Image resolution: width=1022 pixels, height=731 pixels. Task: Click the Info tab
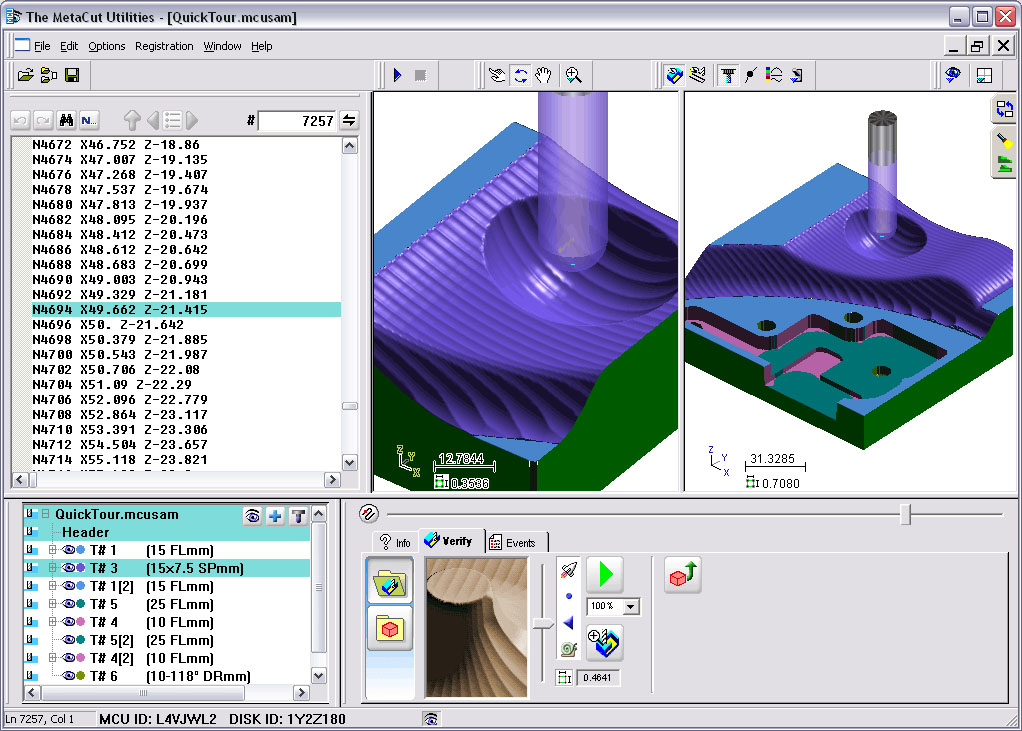pos(395,542)
